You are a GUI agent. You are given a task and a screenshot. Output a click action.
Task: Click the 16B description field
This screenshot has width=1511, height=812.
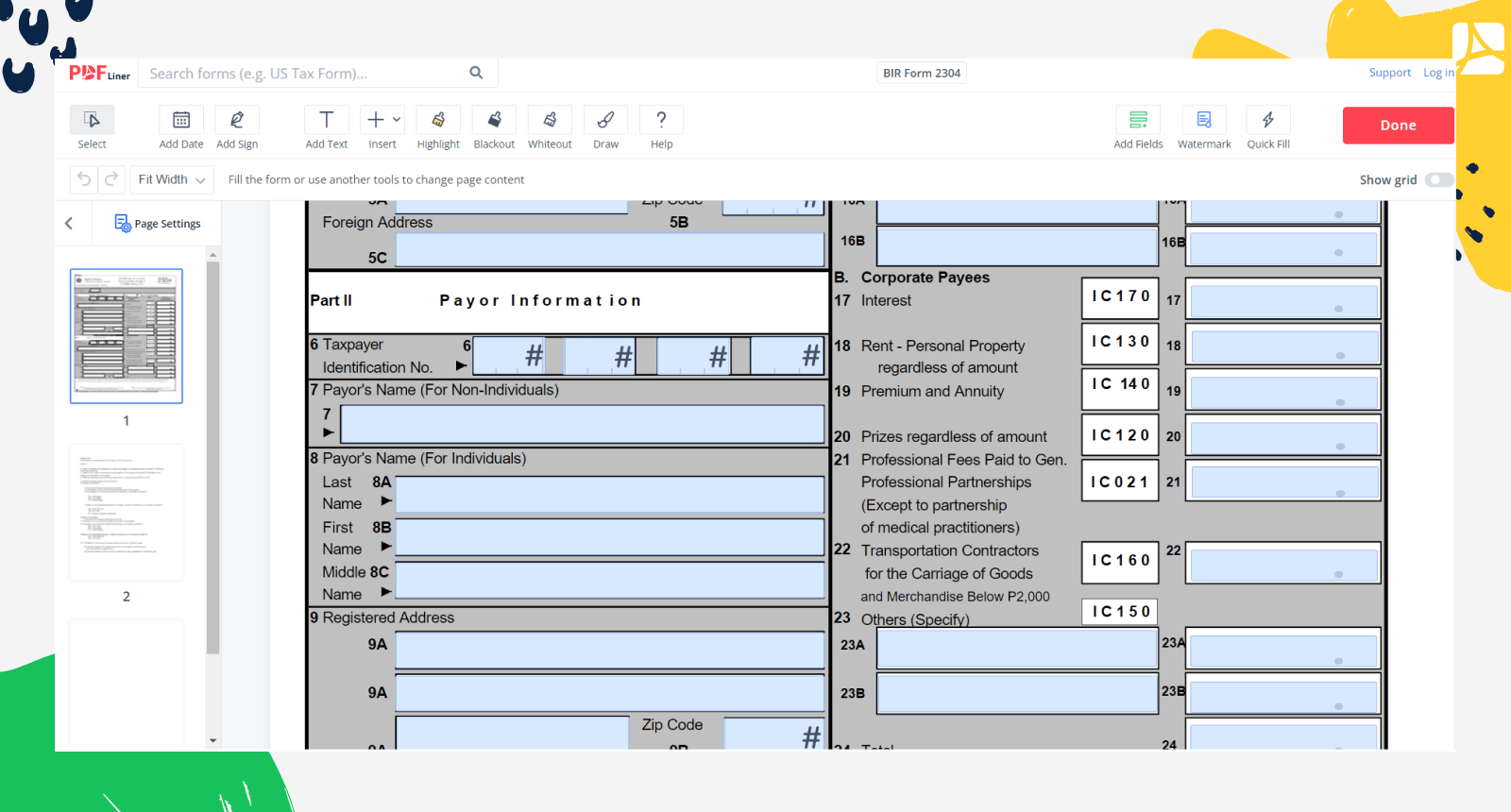pyautogui.click(x=1017, y=246)
